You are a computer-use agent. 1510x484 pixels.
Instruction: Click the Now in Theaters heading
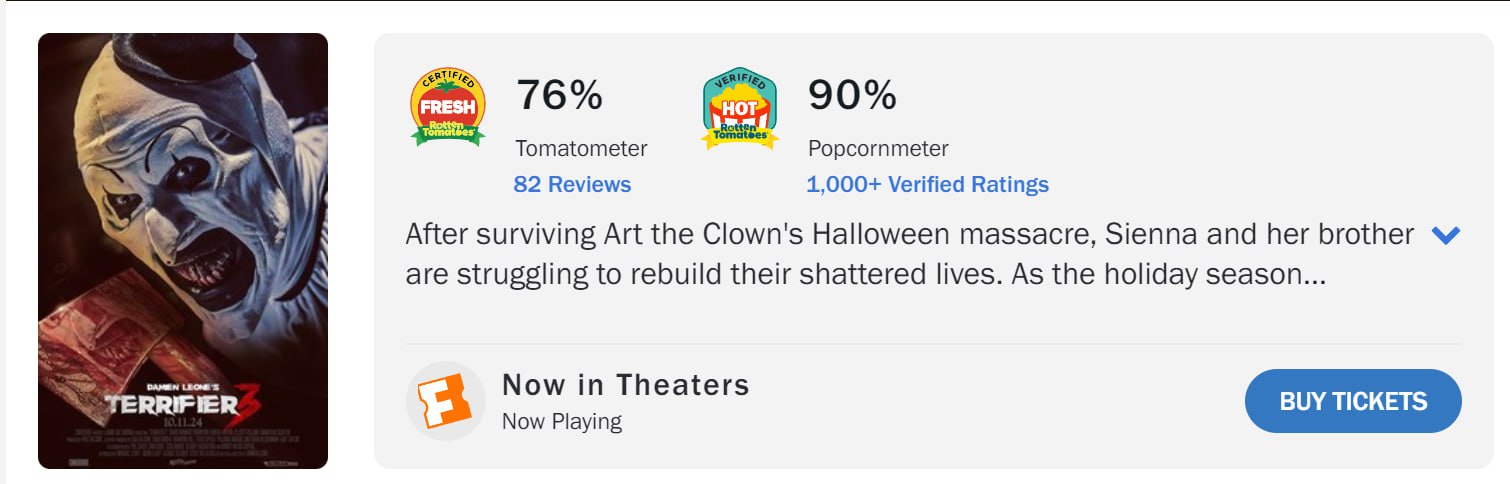625,385
